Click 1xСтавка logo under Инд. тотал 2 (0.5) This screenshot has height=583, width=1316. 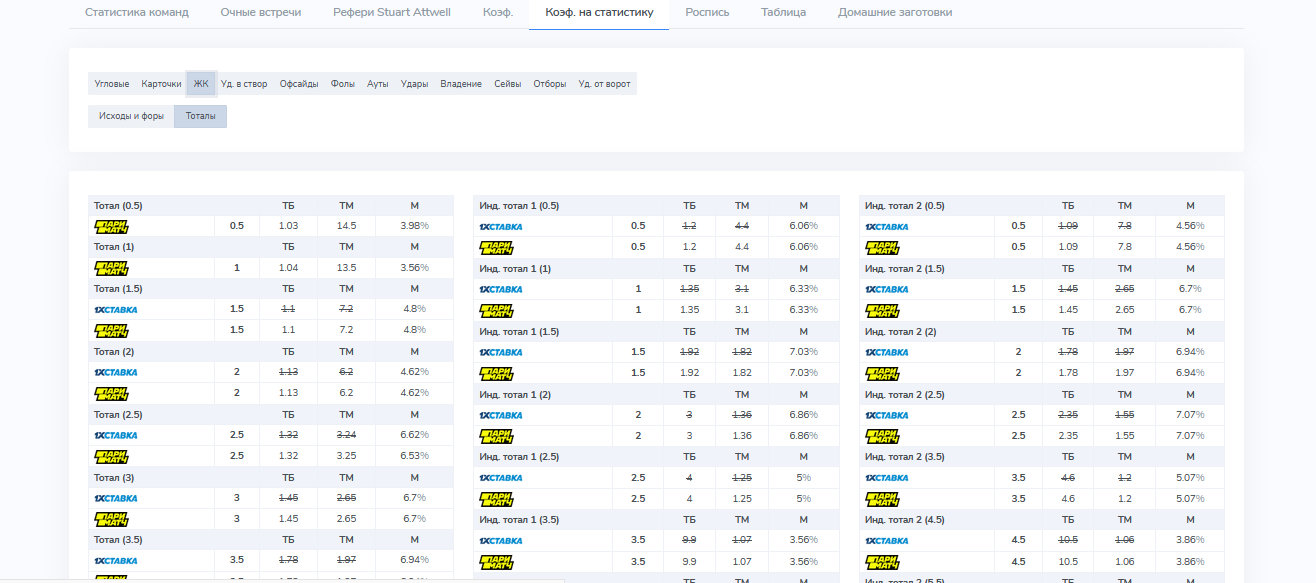887,226
